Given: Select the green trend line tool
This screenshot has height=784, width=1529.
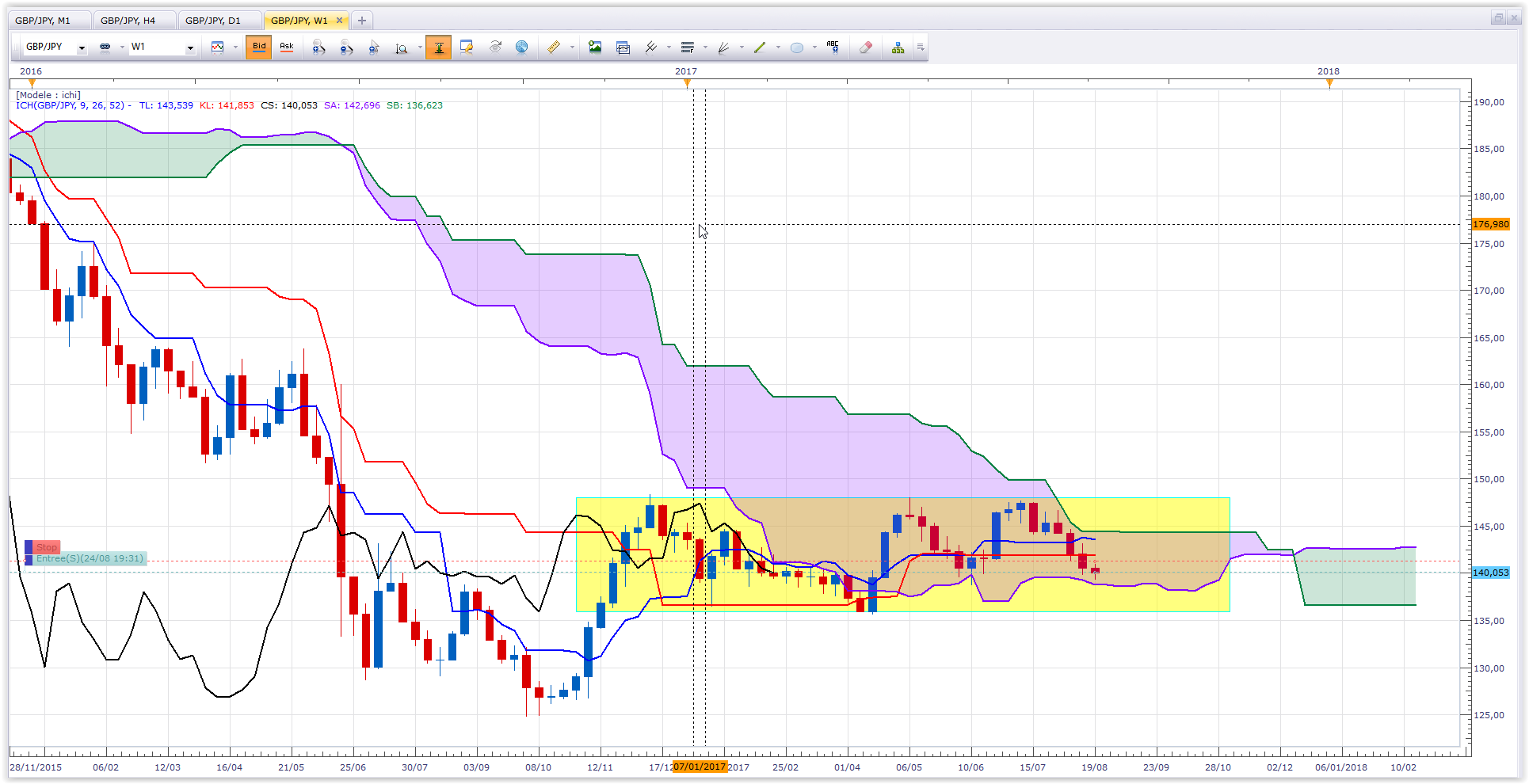Looking at the screenshot, I should 760,48.
